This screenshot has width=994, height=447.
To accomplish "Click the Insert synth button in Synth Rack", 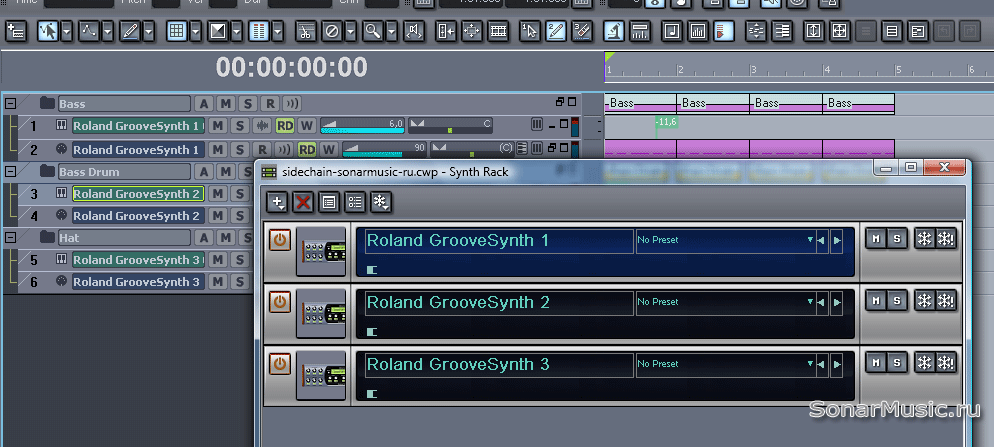I will 278,203.
